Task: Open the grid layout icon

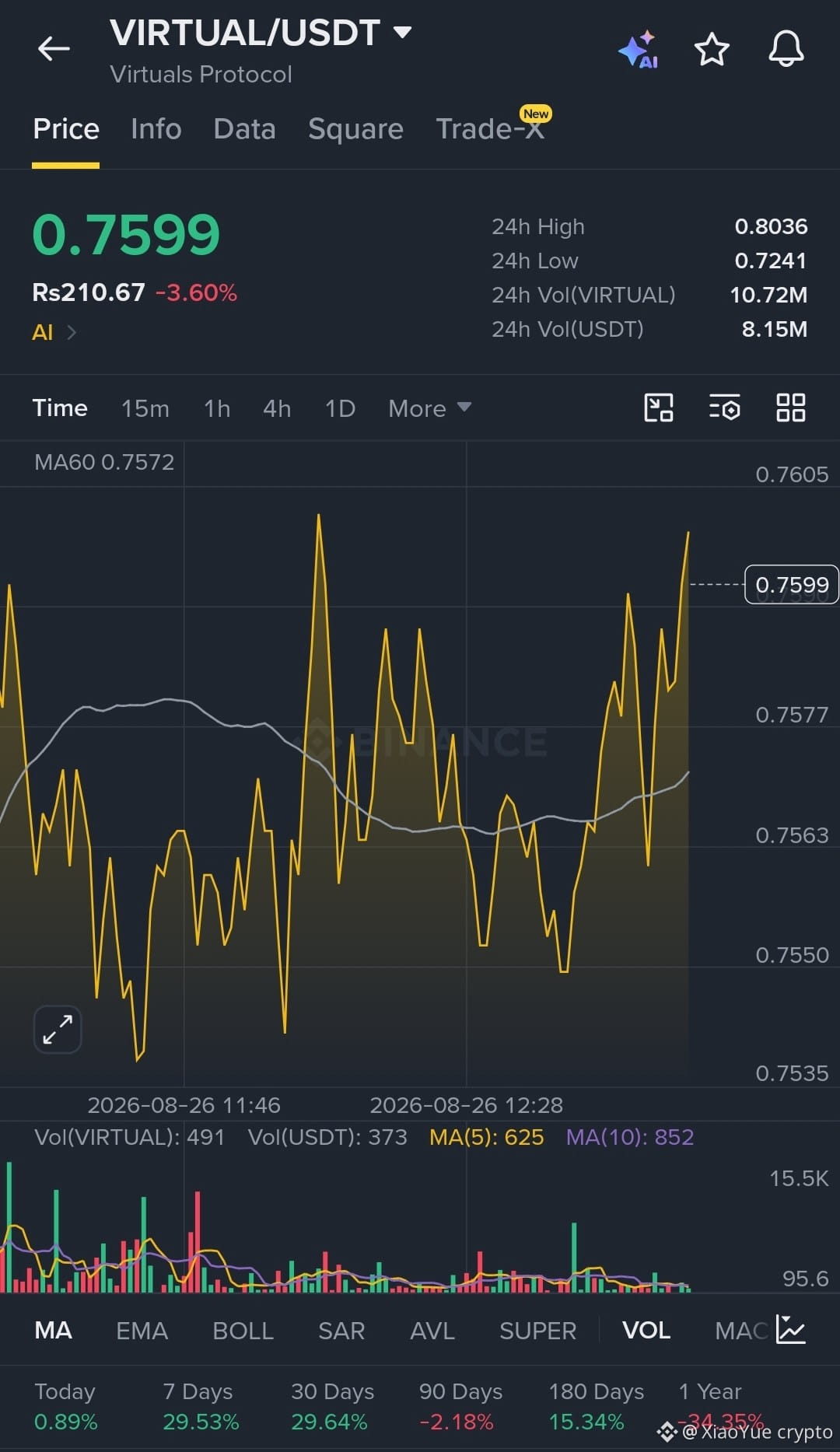Action: [x=790, y=408]
